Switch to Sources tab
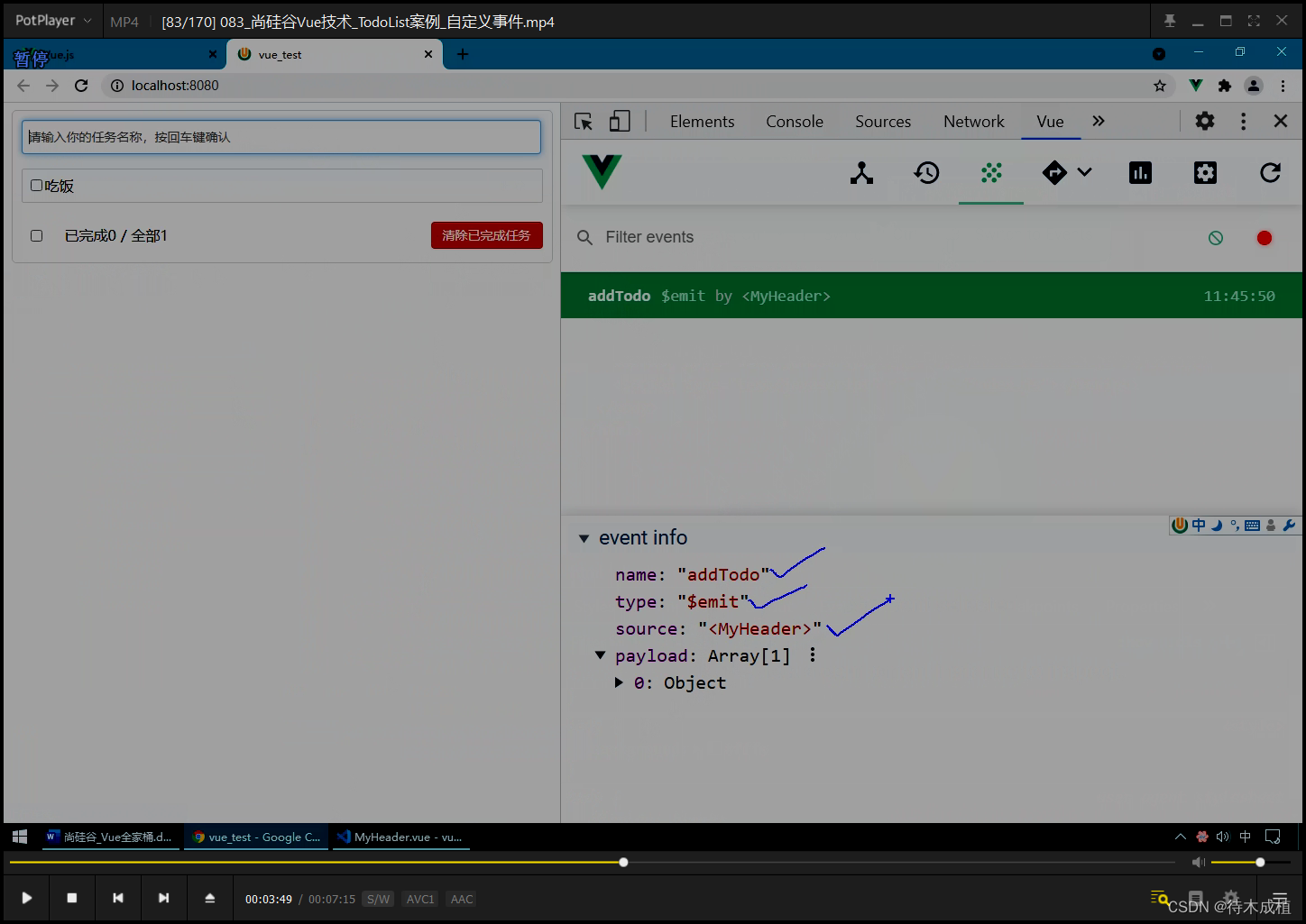This screenshot has width=1306, height=924. tap(883, 122)
